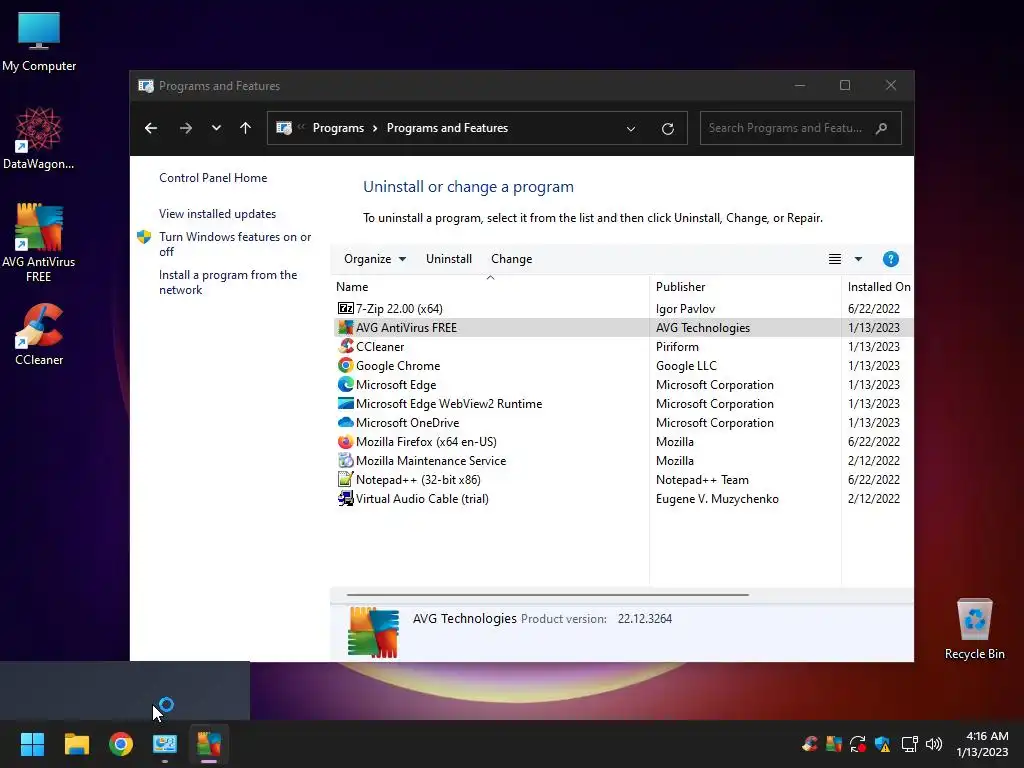Click the Change toolbar button
1024x768 pixels.
click(x=511, y=259)
